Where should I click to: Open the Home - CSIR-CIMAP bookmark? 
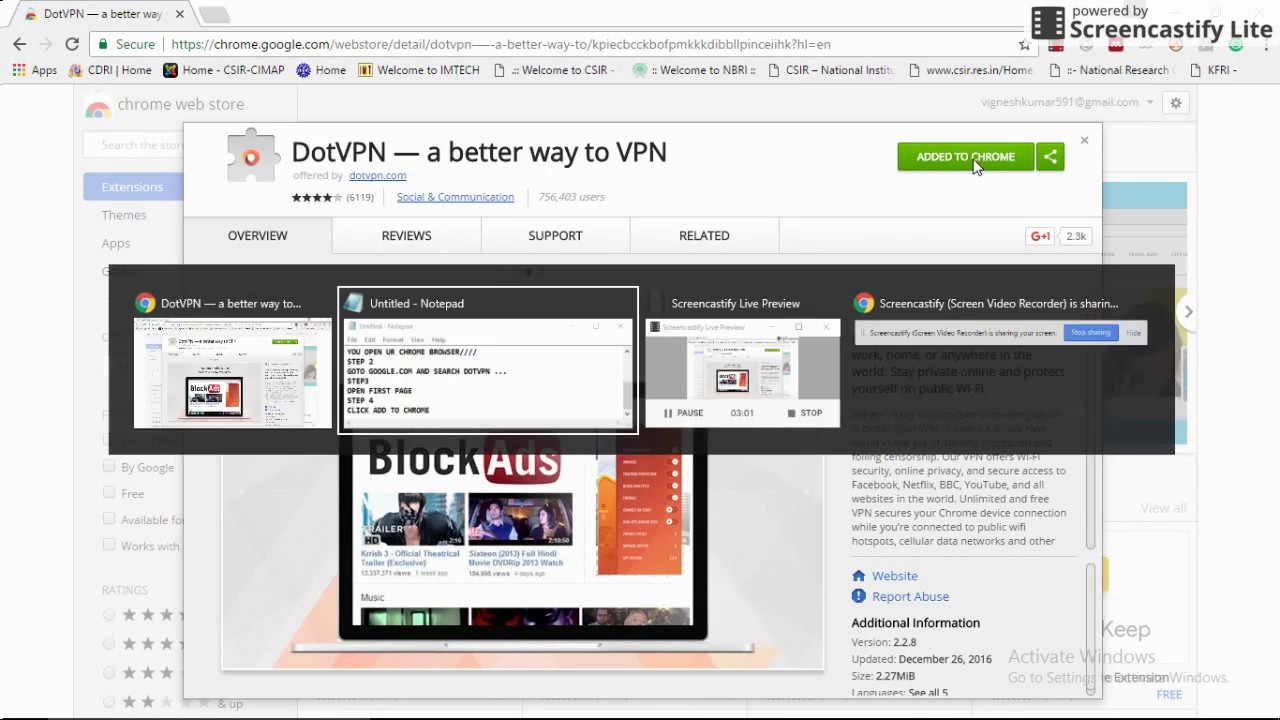coord(224,70)
